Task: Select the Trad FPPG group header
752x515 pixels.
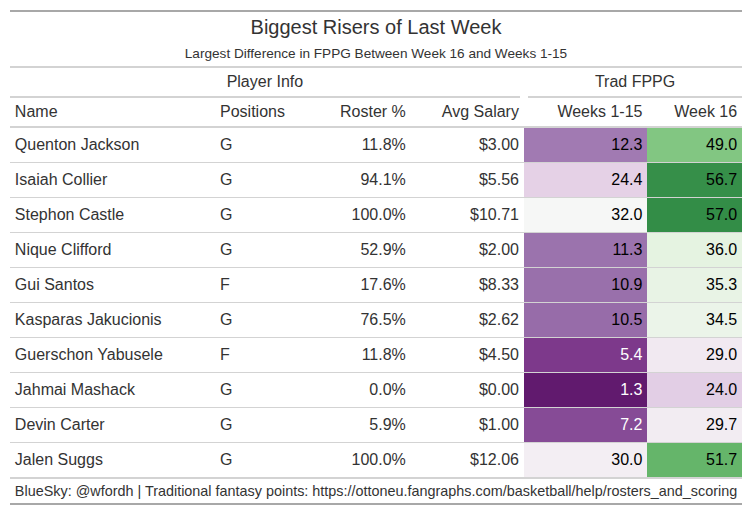Action: (x=635, y=82)
